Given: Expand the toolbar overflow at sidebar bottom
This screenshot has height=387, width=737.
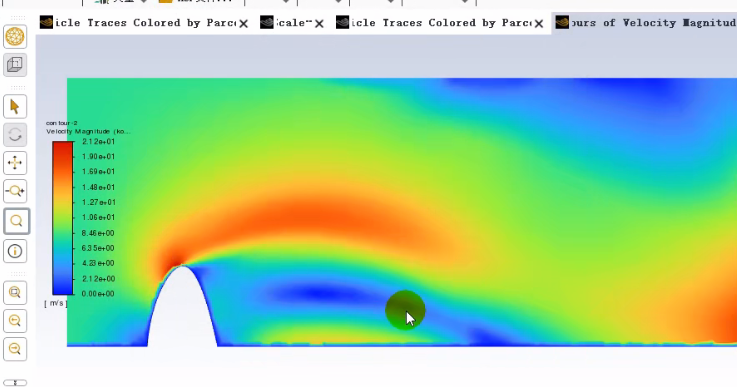Looking at the screenshot, I should (x=15, y=383).
